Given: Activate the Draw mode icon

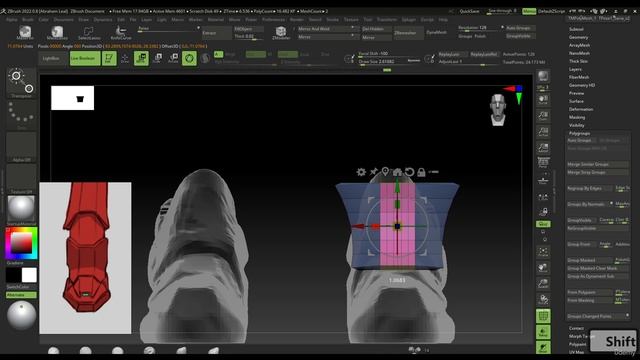Looking at the screenshot, I should click(125, 58).
